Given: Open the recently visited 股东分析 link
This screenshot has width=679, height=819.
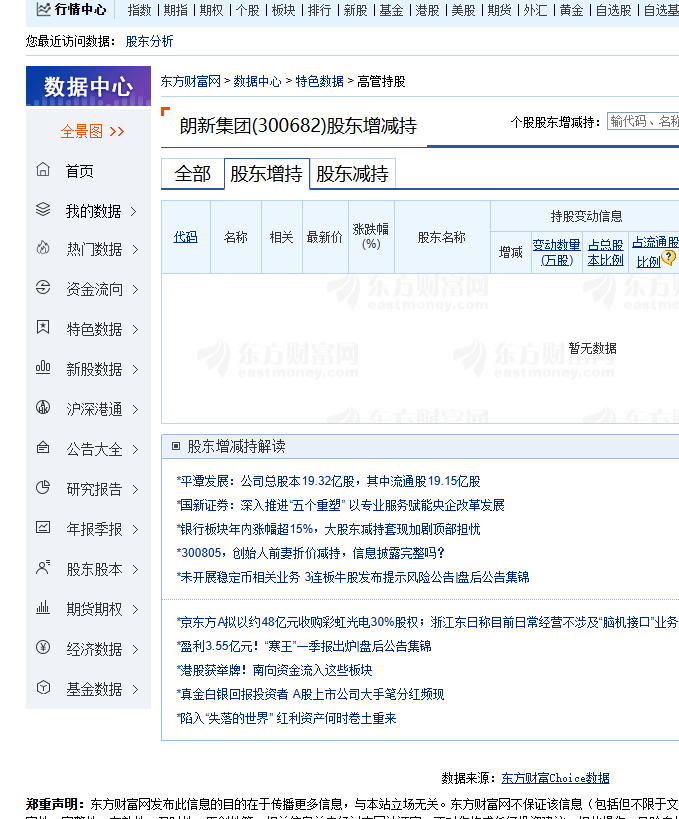Looking at the screenshot, I should point(149,41).
